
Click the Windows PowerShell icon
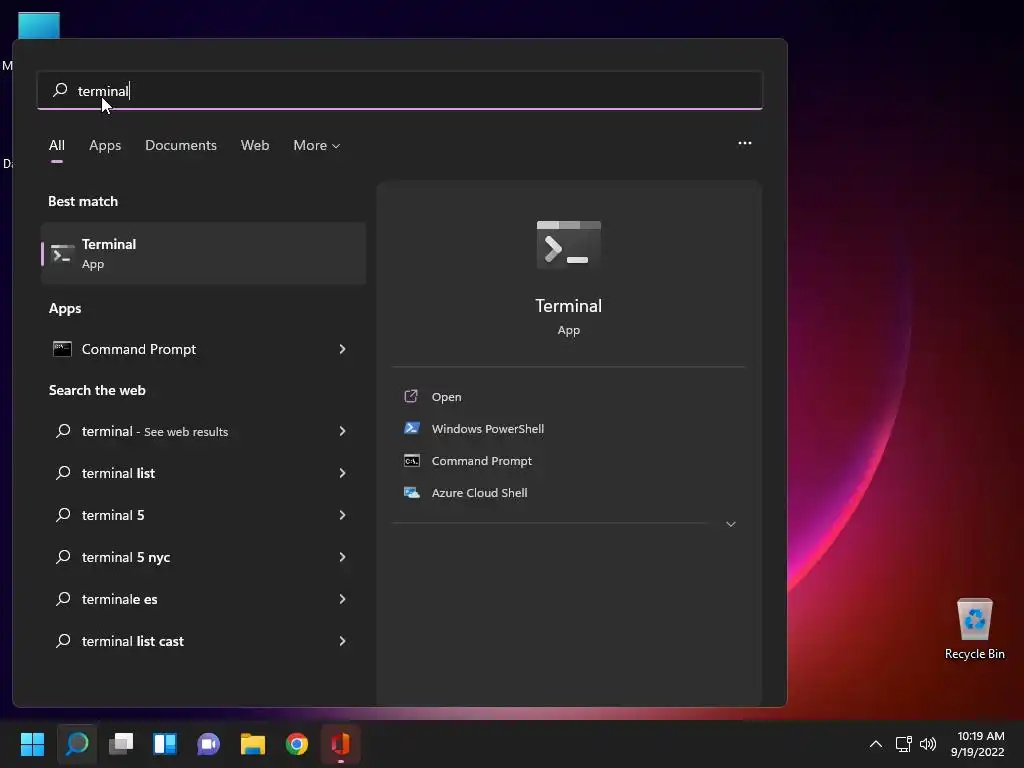tap(411, 428)
